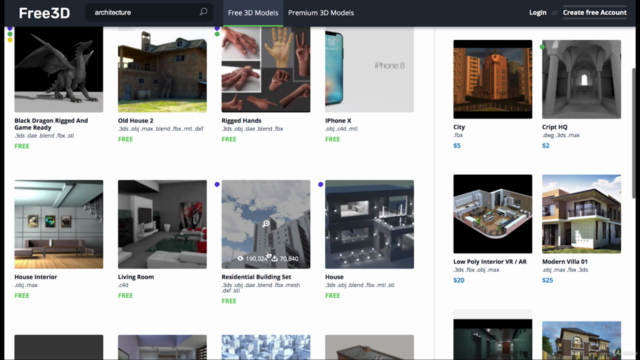Click the $25 price under Modern Villa 01
640x360 pixels.
coord(548,280)
